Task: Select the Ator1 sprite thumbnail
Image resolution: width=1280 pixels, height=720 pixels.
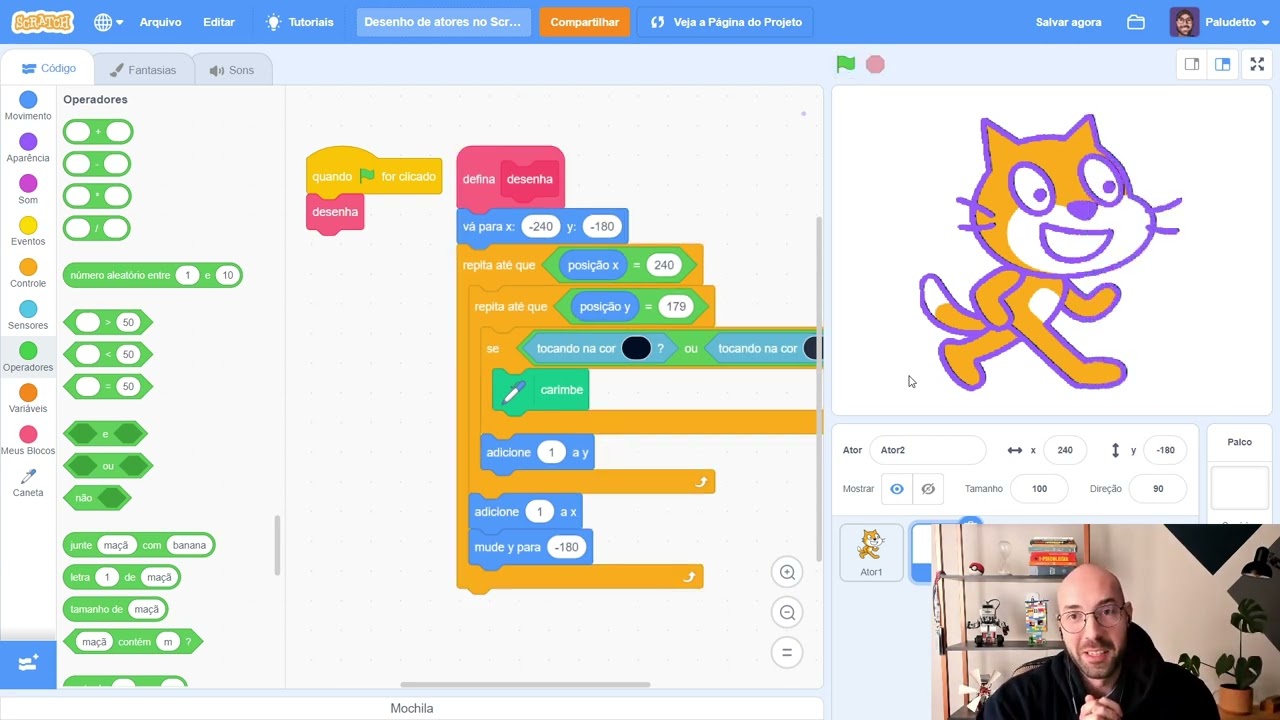Action: 871,553
